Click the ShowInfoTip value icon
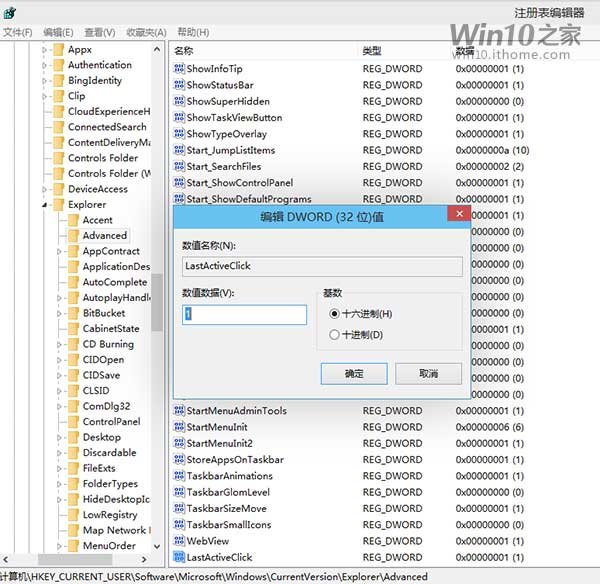The width and height of the screenshot is (600, 584). point(179,69)
